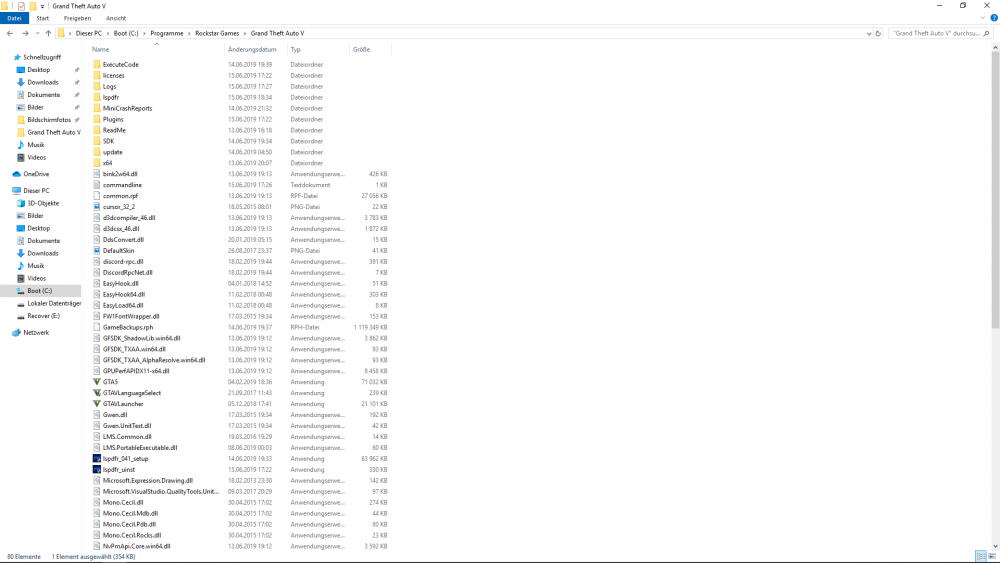Open the address bar history dropdown
Screen dimensions: 1000x563
[x=869, y=33]
